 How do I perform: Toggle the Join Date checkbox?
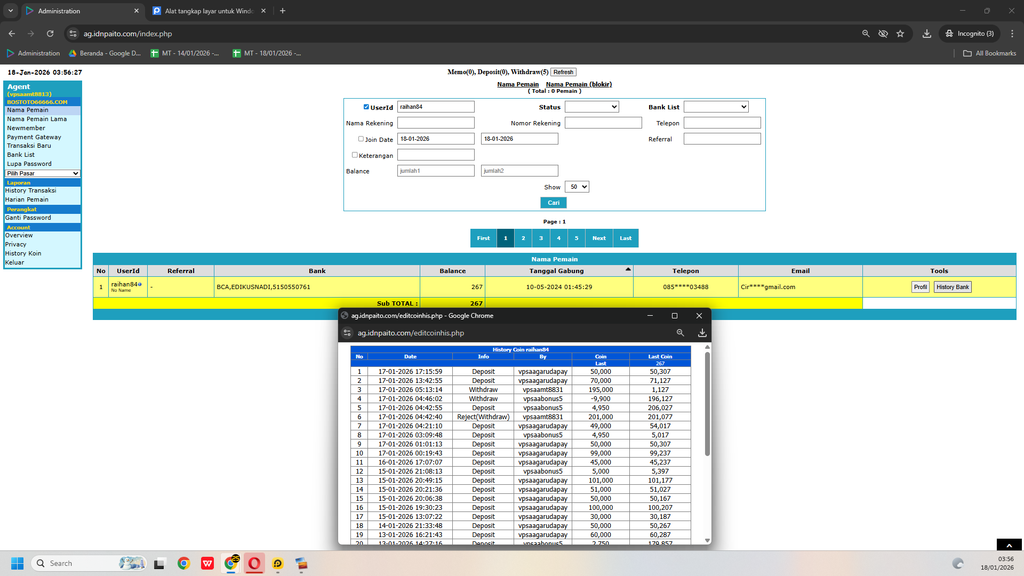360,138
